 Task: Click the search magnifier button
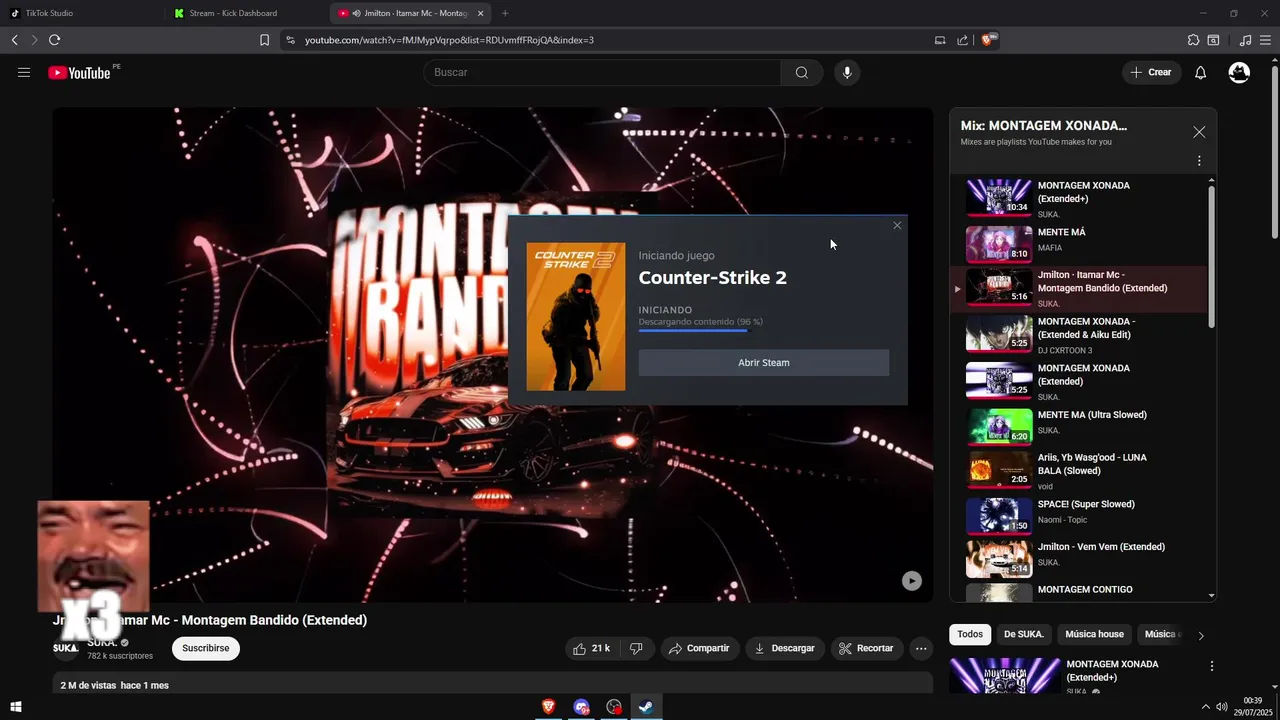pyautogui.click(x=802, y=72)
